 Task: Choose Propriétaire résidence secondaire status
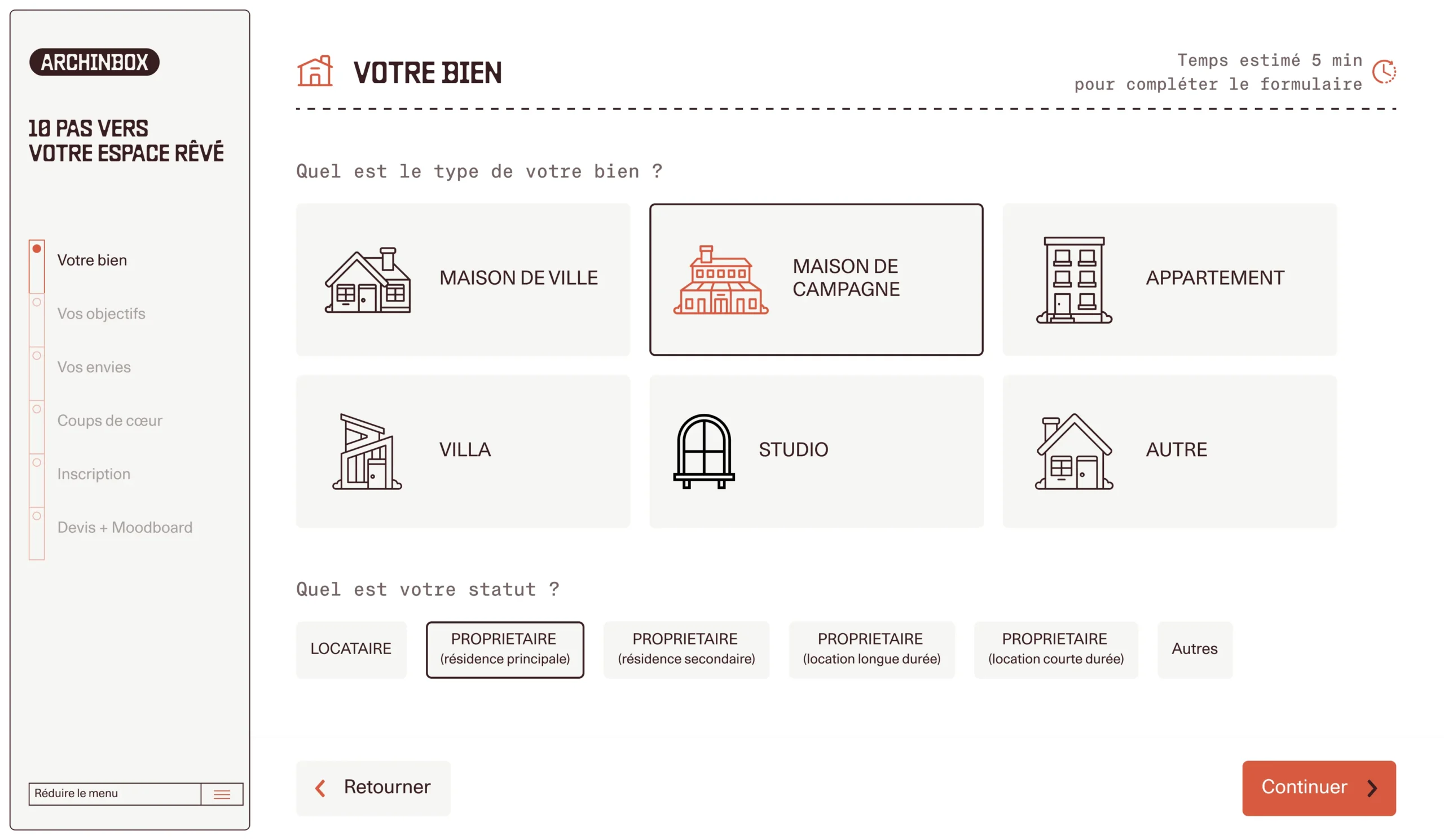(686, 649)
